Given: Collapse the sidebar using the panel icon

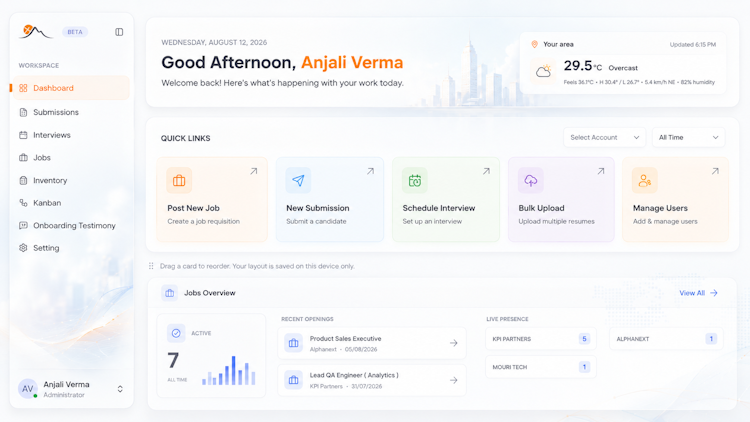Looking at the screenshot, I should 119,32.
